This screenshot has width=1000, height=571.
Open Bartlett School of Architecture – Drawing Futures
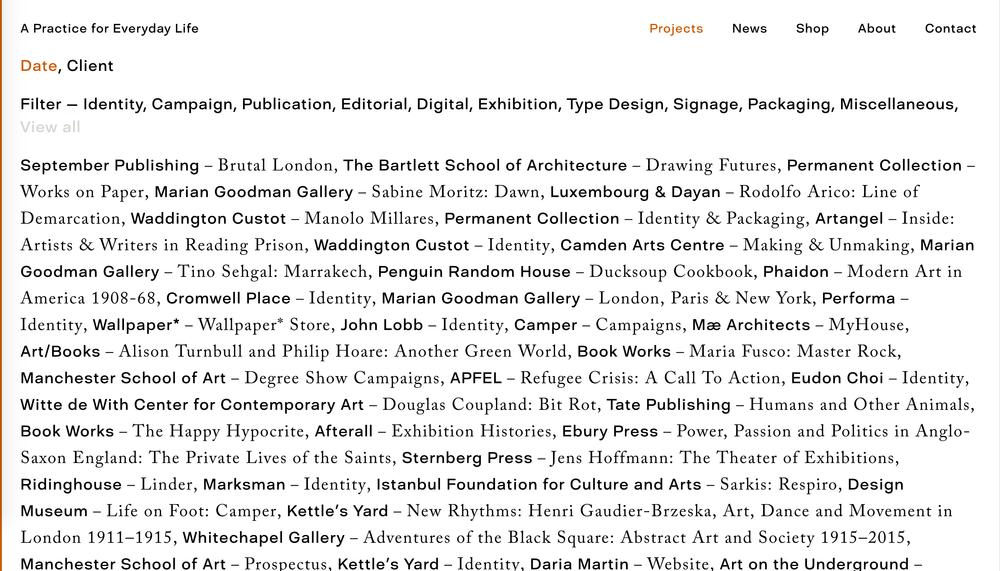pyautogui.click(x=561, y=165)
